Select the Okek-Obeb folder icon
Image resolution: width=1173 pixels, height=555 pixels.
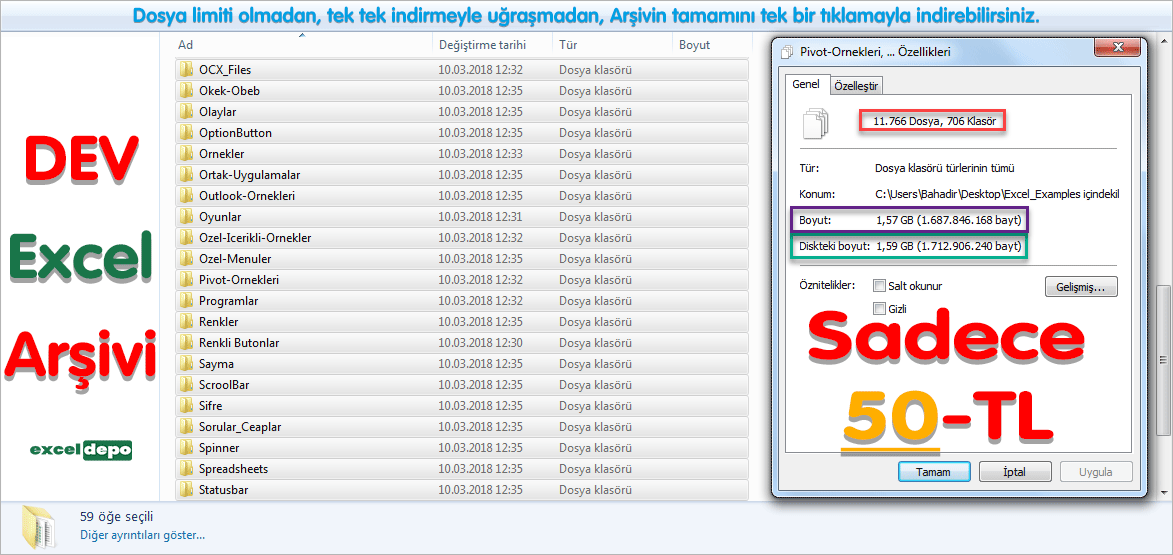[186, 91]
